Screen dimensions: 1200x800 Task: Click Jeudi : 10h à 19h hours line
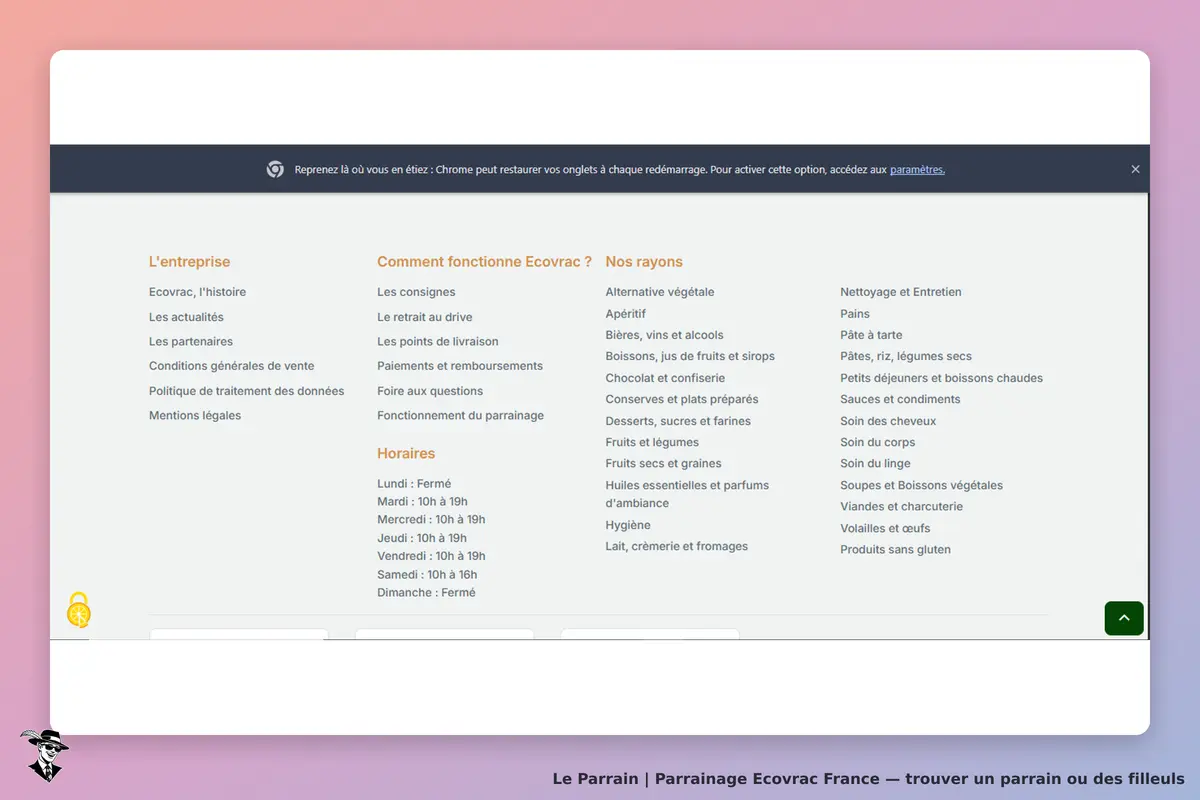pyautogui.click(x=422, y=538)
